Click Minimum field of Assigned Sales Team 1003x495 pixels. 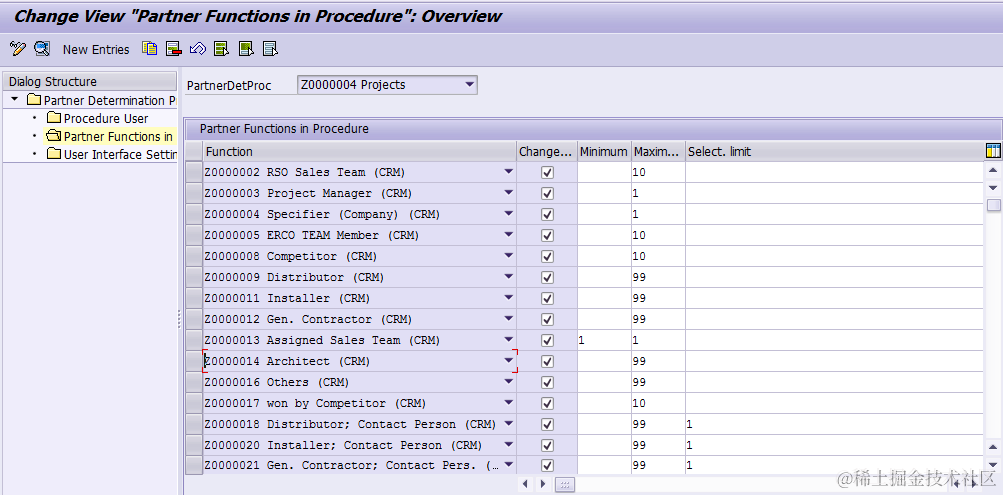(604, 340)
